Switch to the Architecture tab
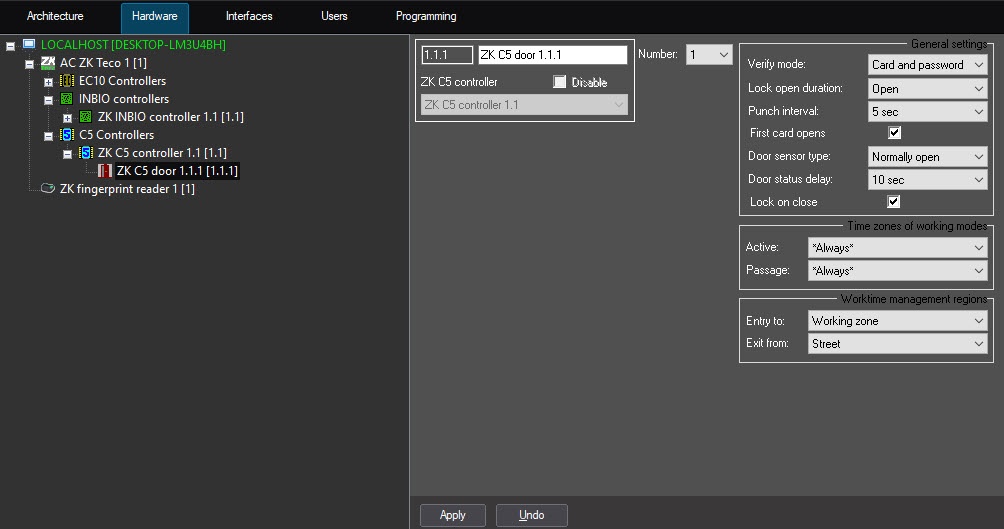The height and width of the screenshot is (529, 1004). click(x=55, y=16)
